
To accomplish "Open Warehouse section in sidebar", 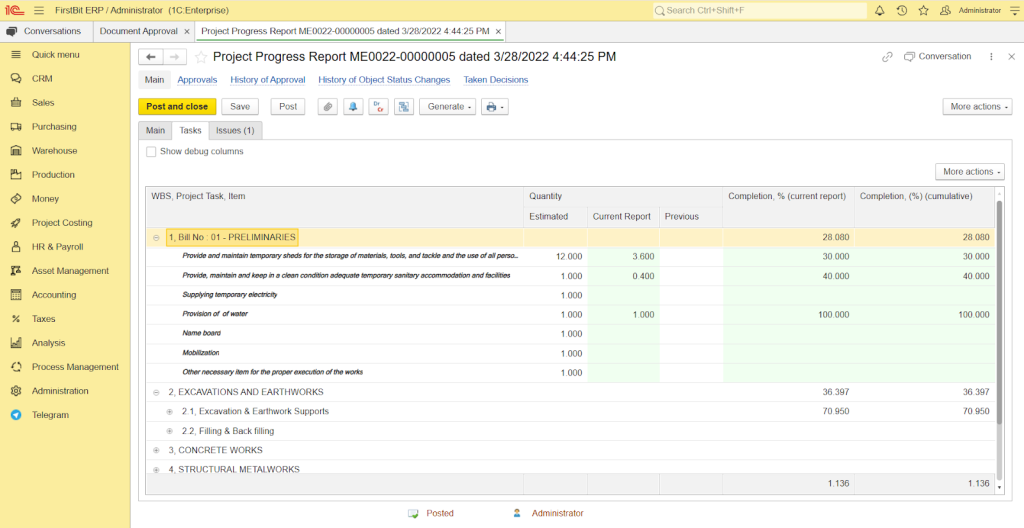I will (54, 151).
